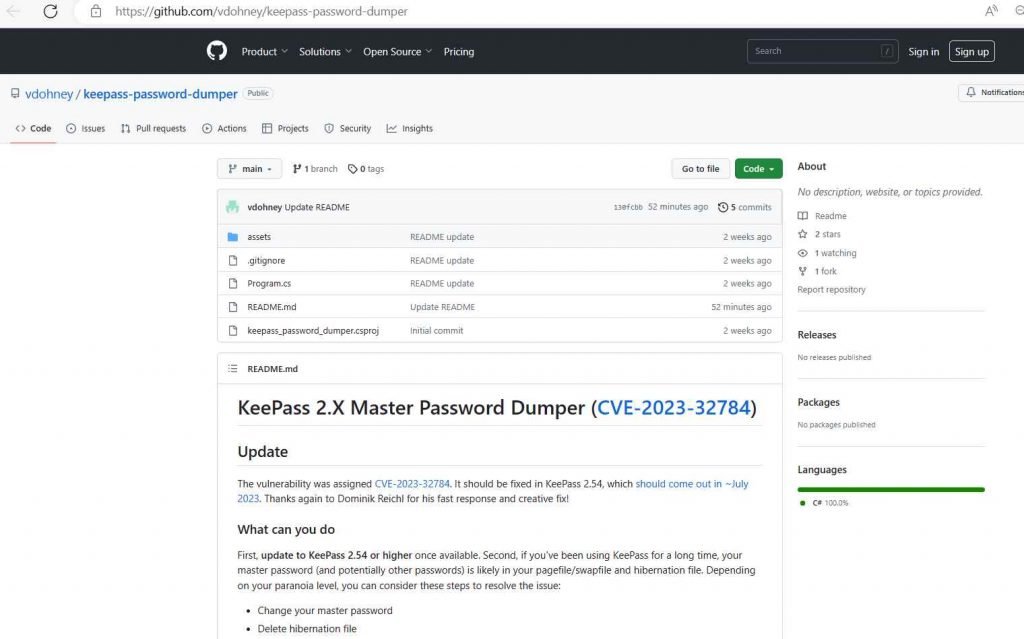Open the green Code dropdown

point(758,169)
